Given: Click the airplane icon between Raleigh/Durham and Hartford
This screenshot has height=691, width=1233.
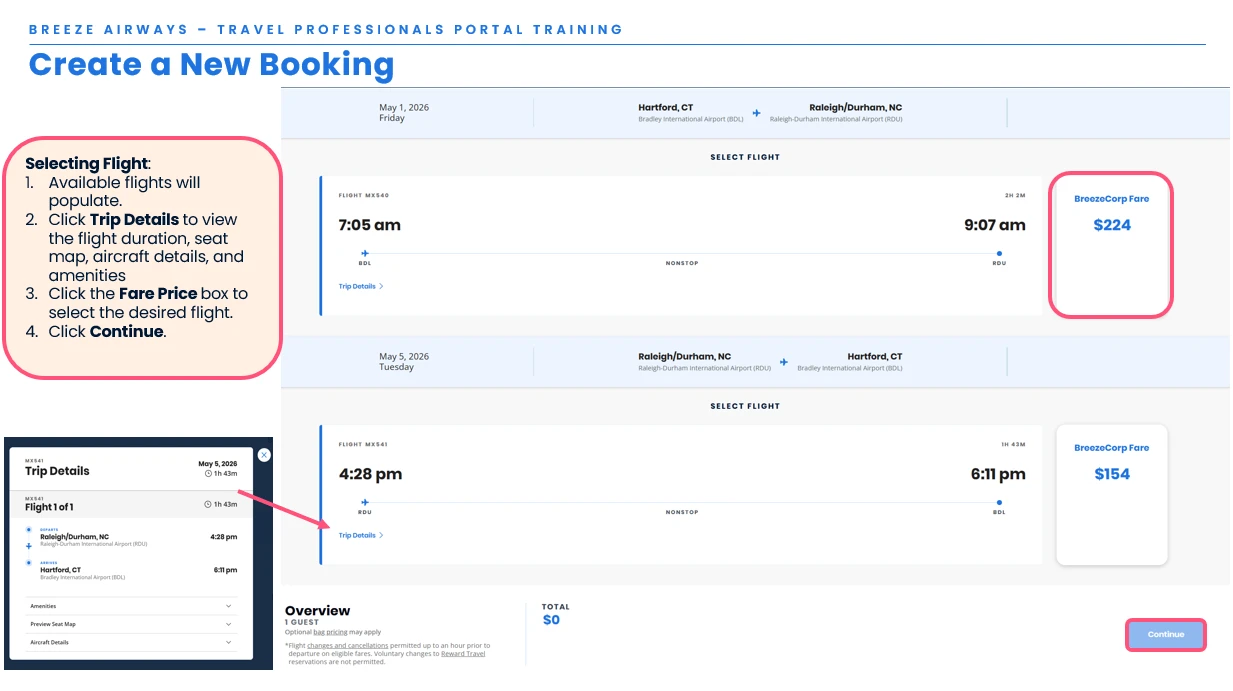Looking at the screenshot, I should coord(784,362).
